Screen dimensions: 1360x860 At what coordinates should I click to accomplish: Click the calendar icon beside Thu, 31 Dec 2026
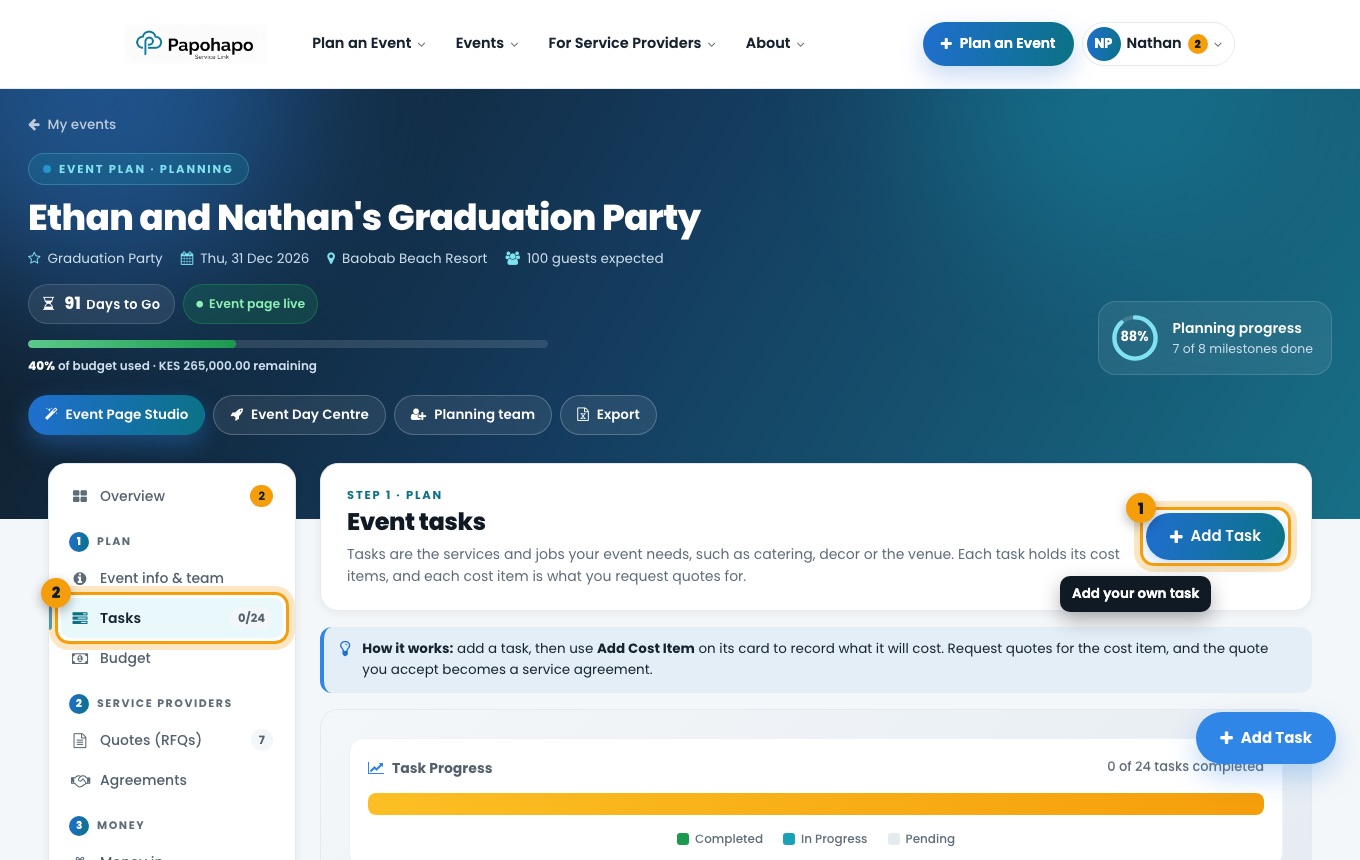tap(187, 258)
